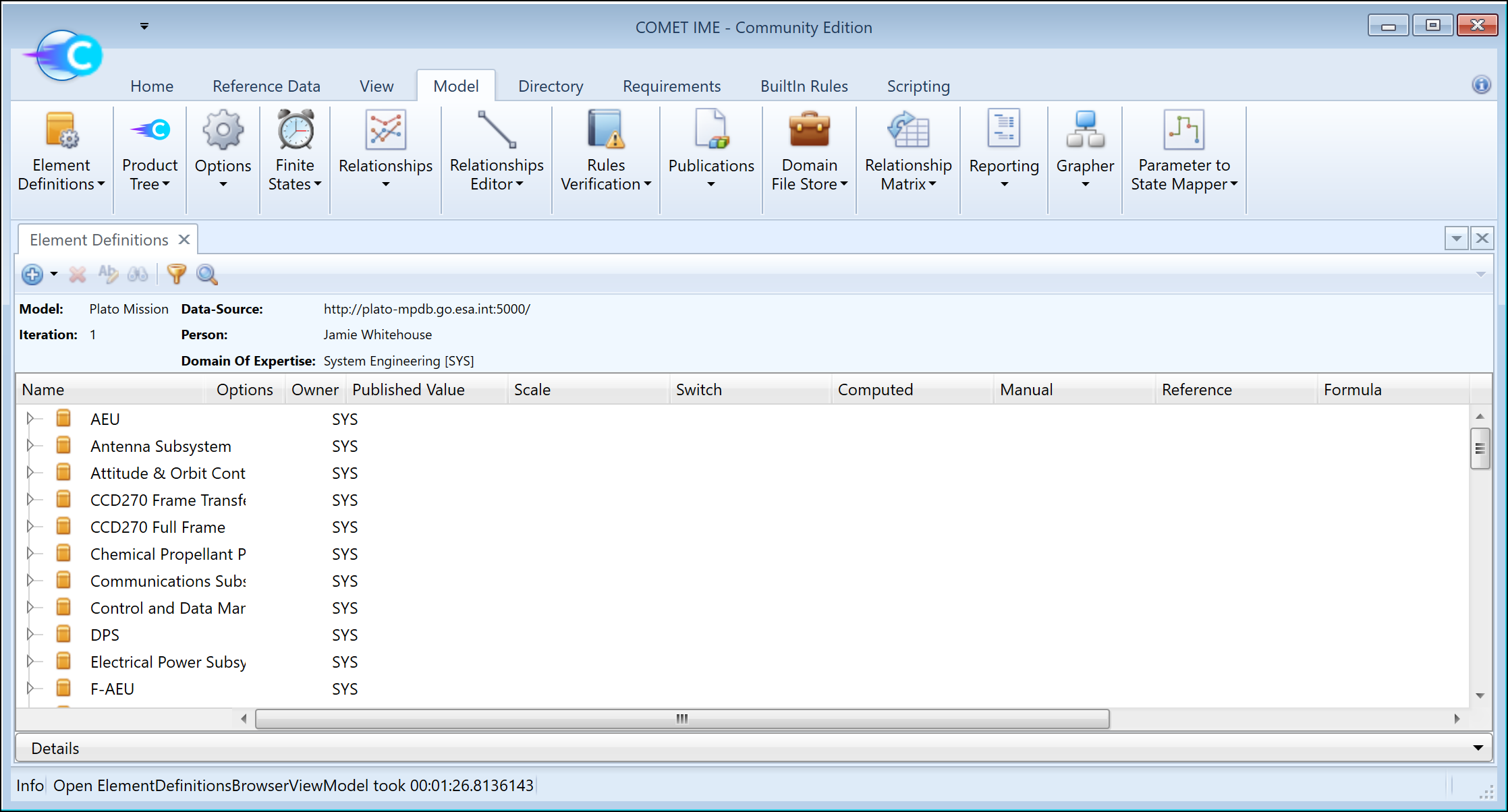Switch to the Directory ribbon tab
The height and width of the screenshot is (812, 1508).
(x=550, y=86)
